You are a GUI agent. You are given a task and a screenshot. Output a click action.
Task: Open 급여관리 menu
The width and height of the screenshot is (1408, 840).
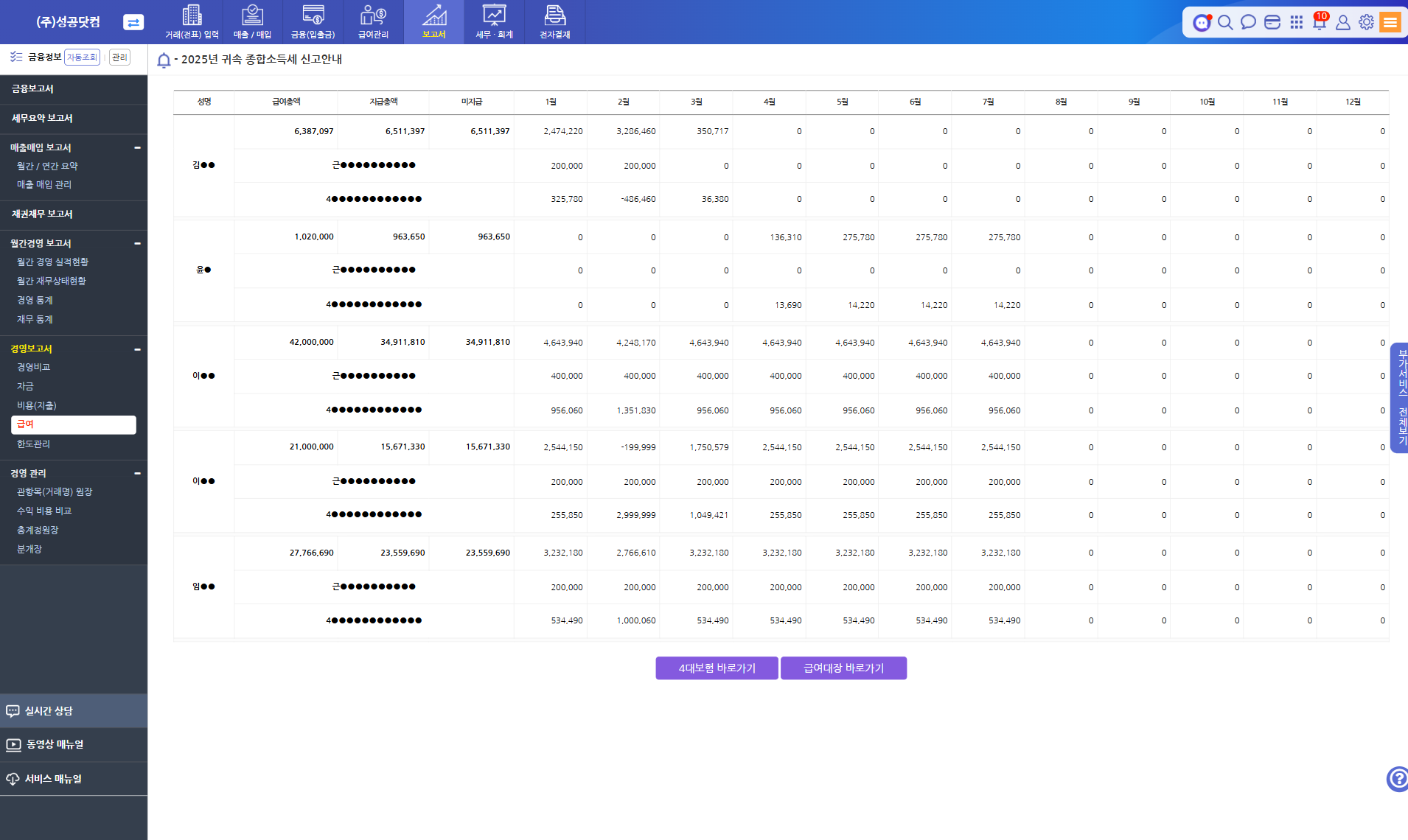pyautogui.click(x=373, y=22)
